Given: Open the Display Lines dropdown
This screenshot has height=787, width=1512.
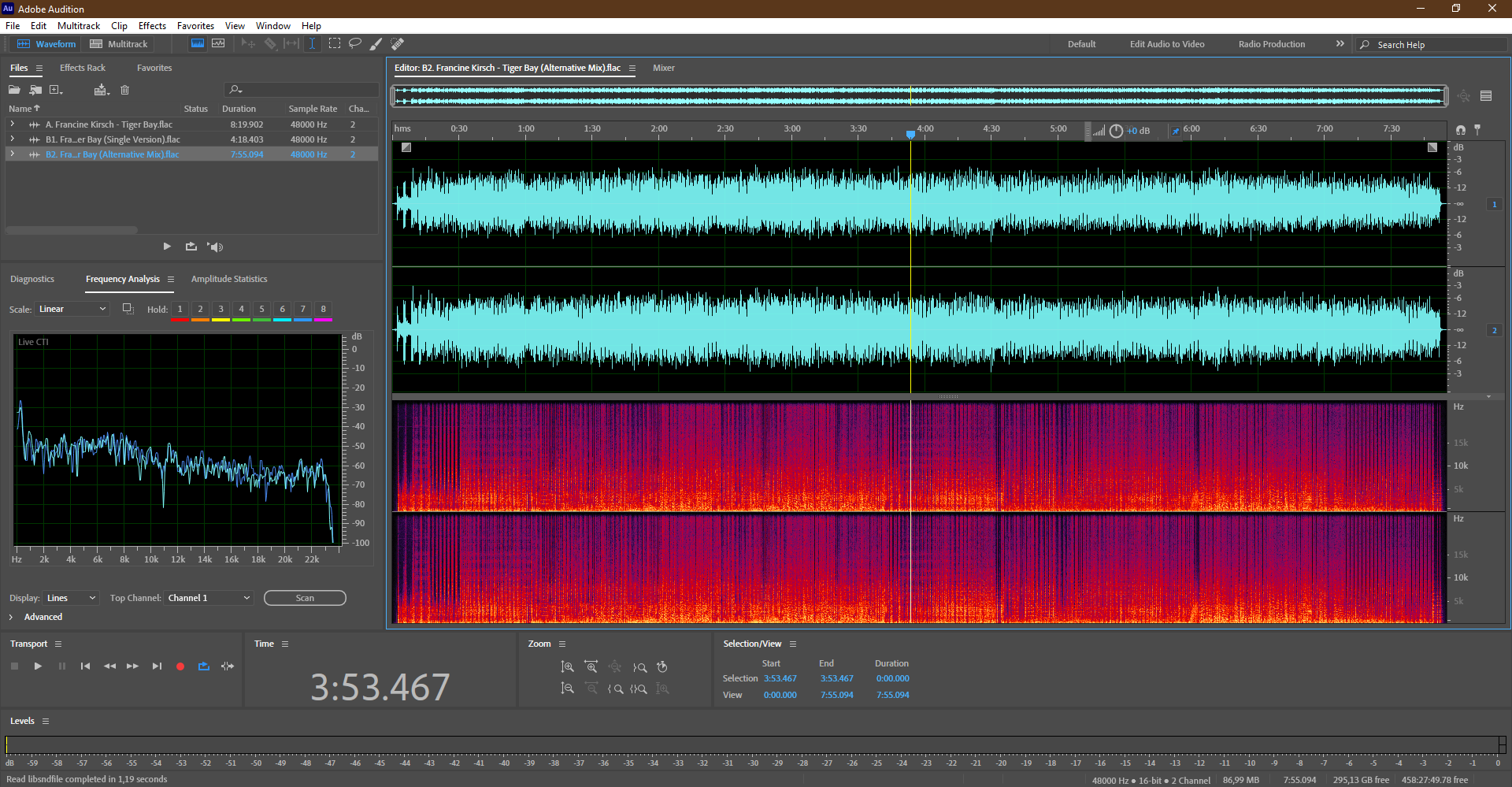Looking at the screenshot, I should pyautogui.click(x=71, y=599).
